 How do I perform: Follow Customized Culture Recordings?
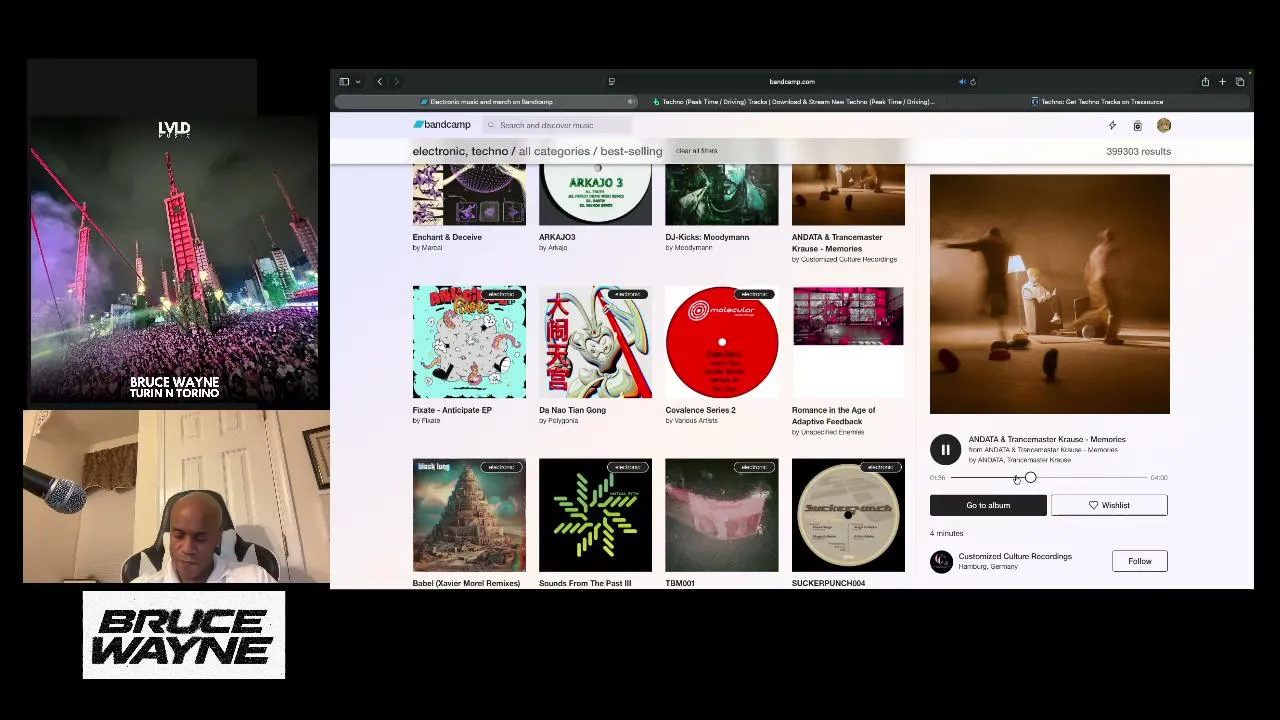(x=1140, y=561)
